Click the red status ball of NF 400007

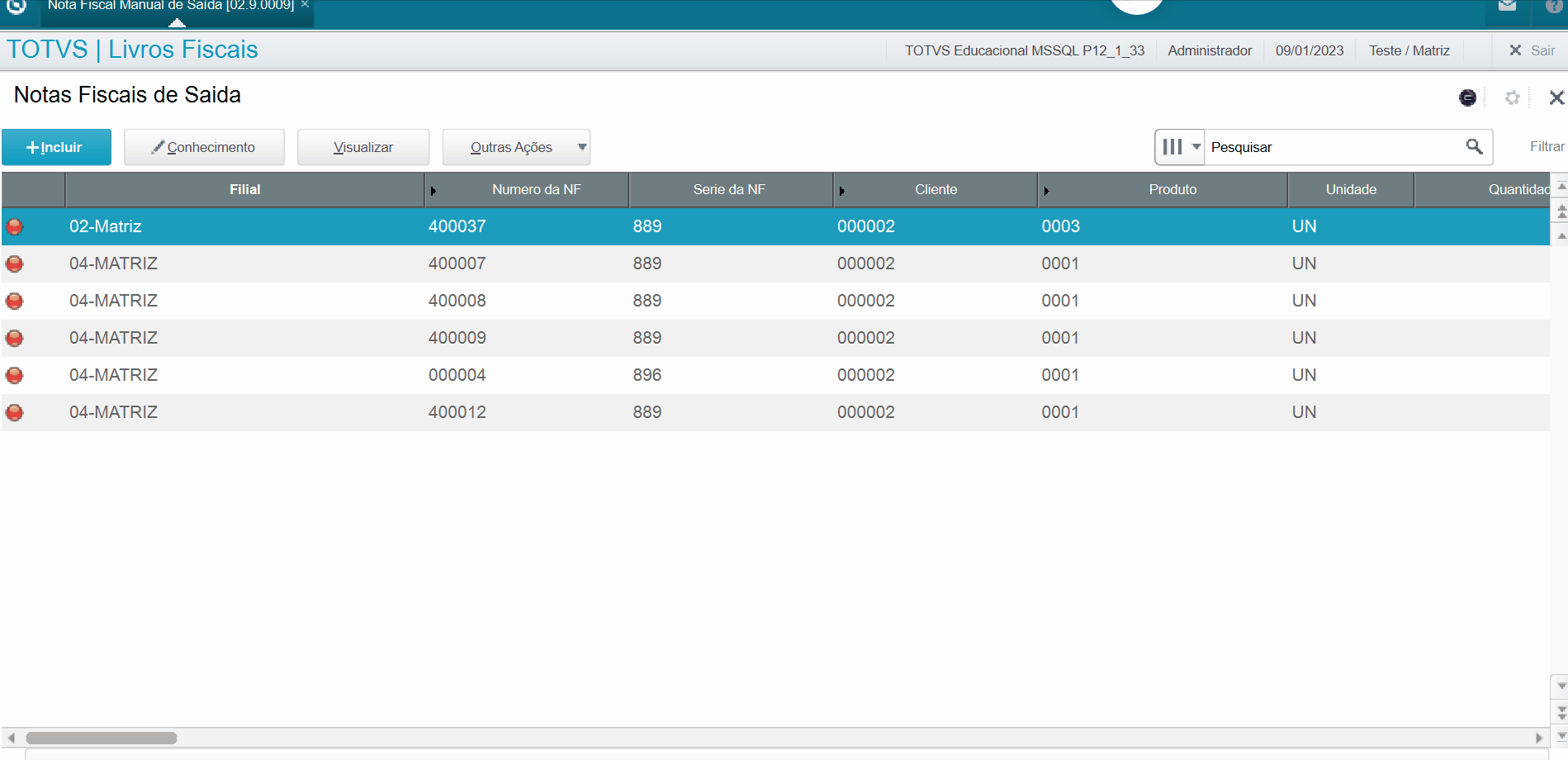[15, 264]
